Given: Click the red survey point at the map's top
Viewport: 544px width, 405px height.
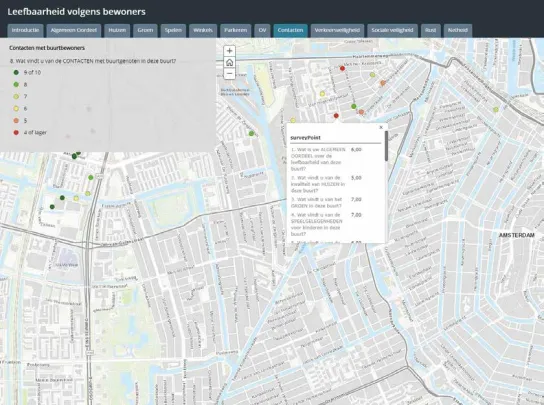Looking at the screenshot, I should (x=342, y=68).
